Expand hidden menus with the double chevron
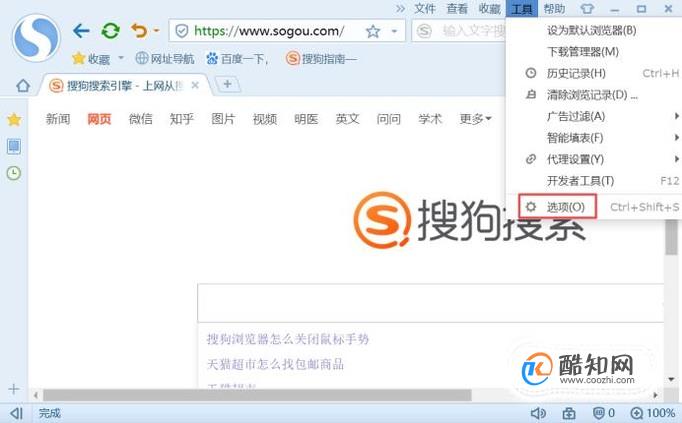The image size is (682, 423). 401,9
